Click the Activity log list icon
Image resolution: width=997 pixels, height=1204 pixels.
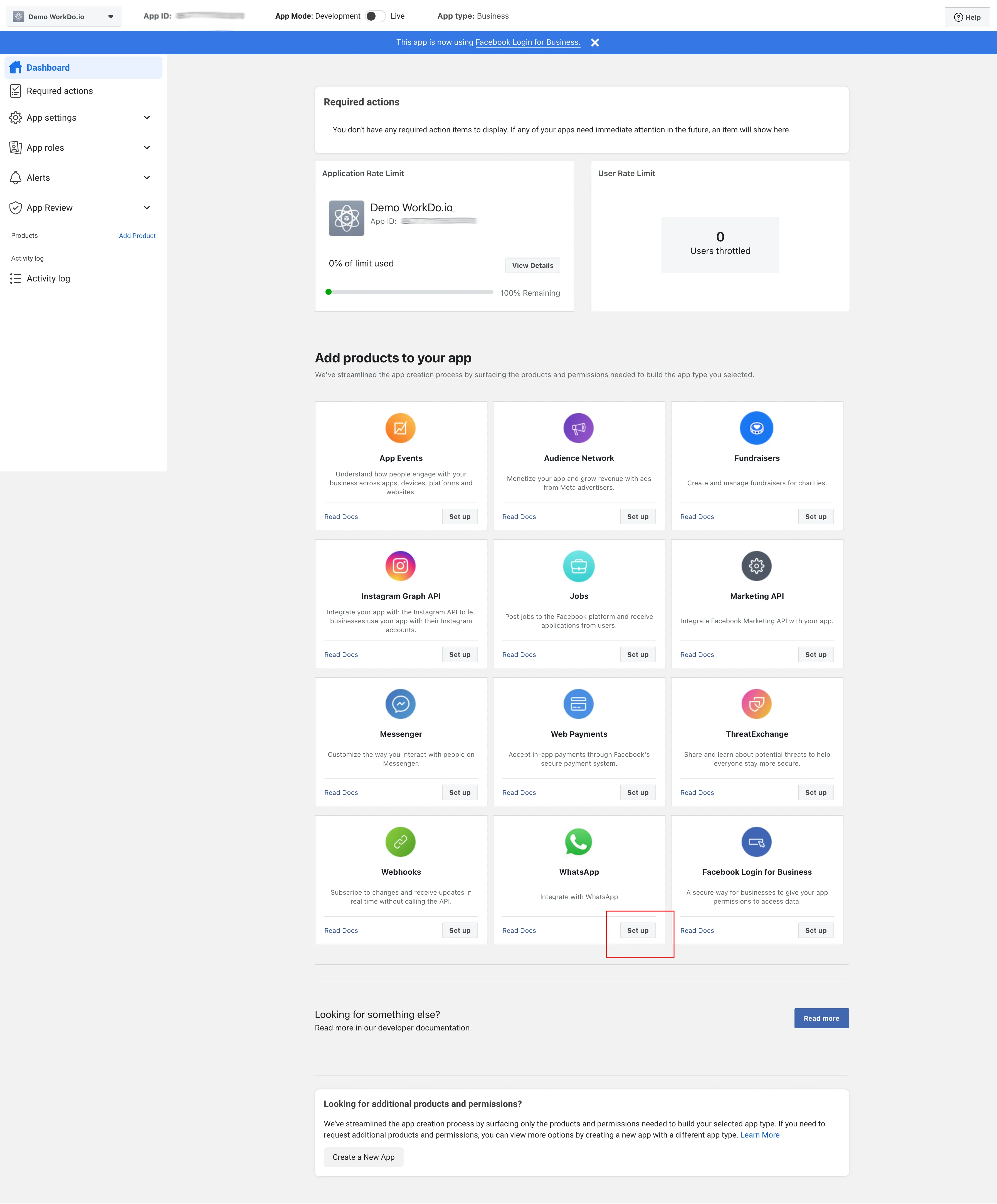click(x=16, y=278)
